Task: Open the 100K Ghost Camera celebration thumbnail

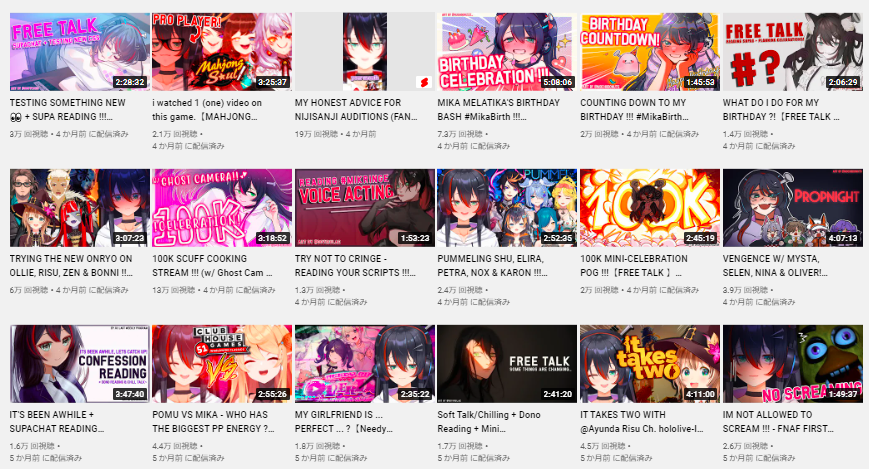Action: (222, 208)
